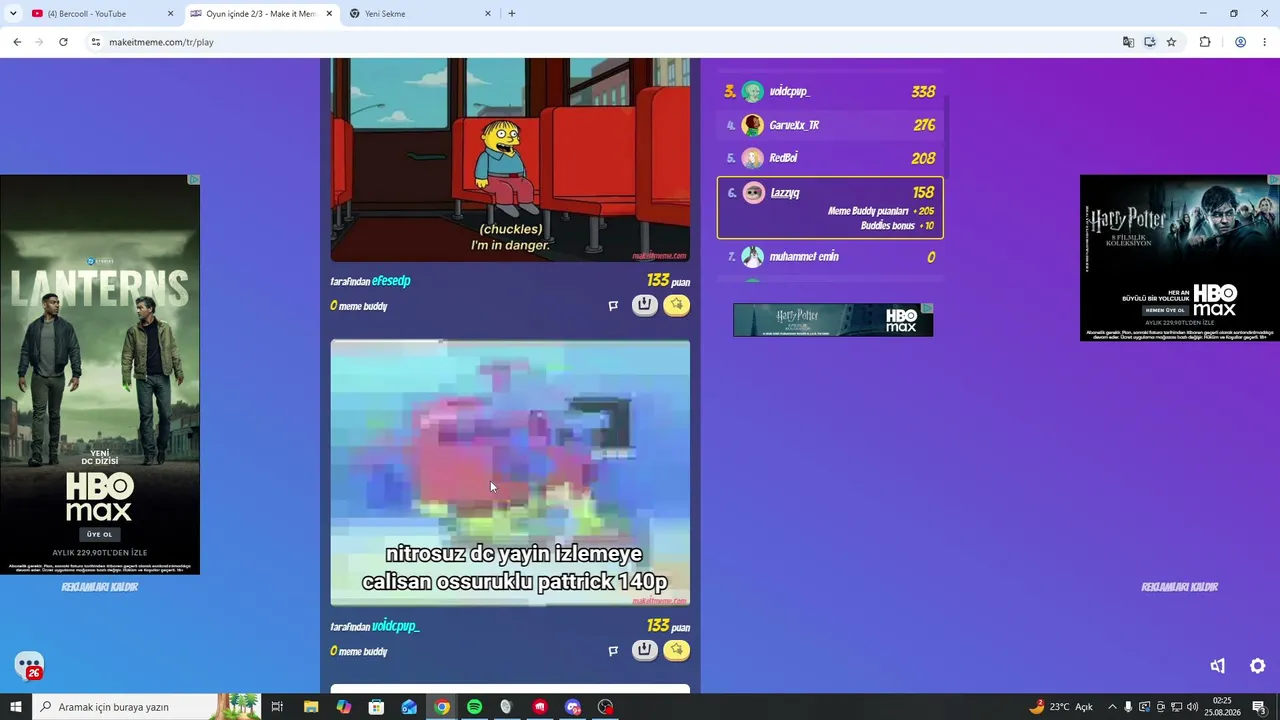The width and height of the screenshot is (1280, 720).
Task: Favorite the efesedp meme with star button
Action: click(677, 305)
